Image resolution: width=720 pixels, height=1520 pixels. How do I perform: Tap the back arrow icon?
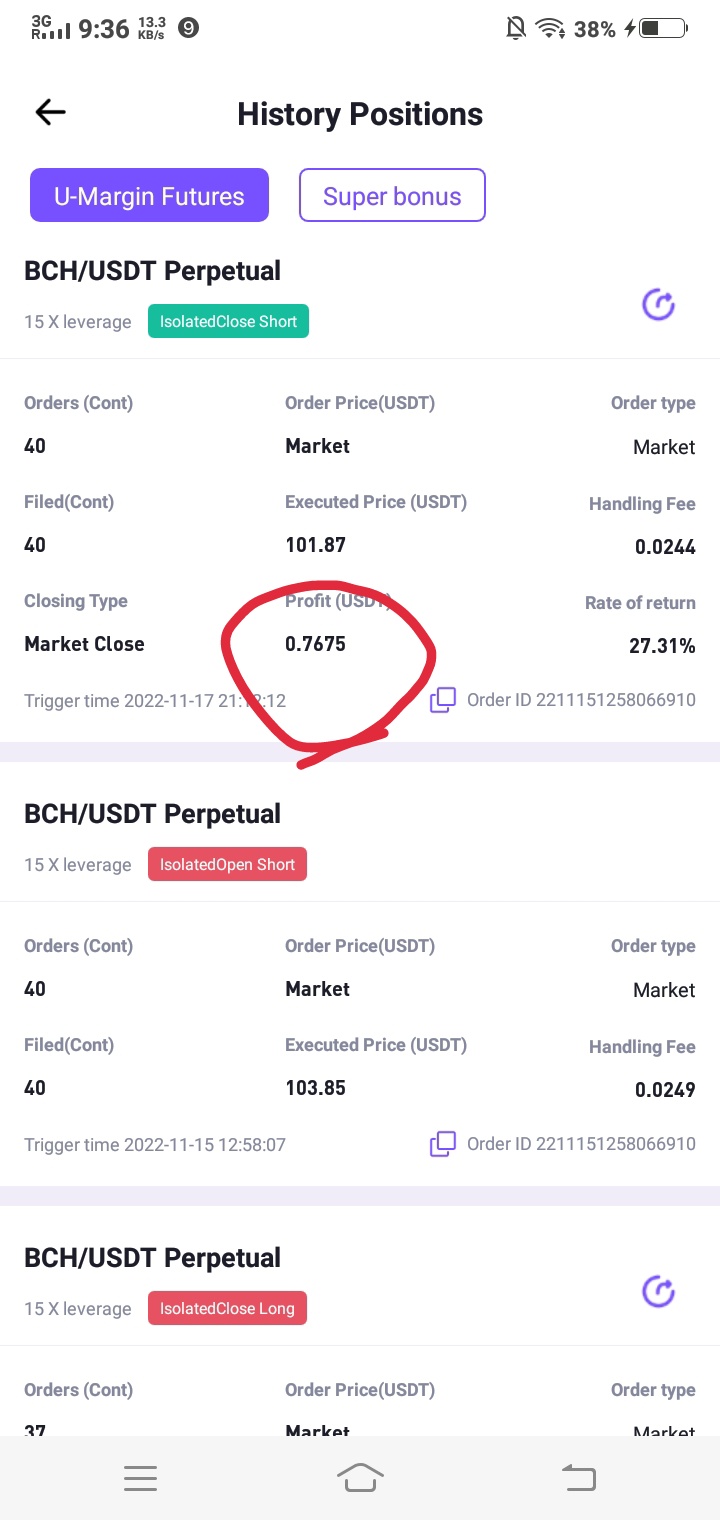50,113
